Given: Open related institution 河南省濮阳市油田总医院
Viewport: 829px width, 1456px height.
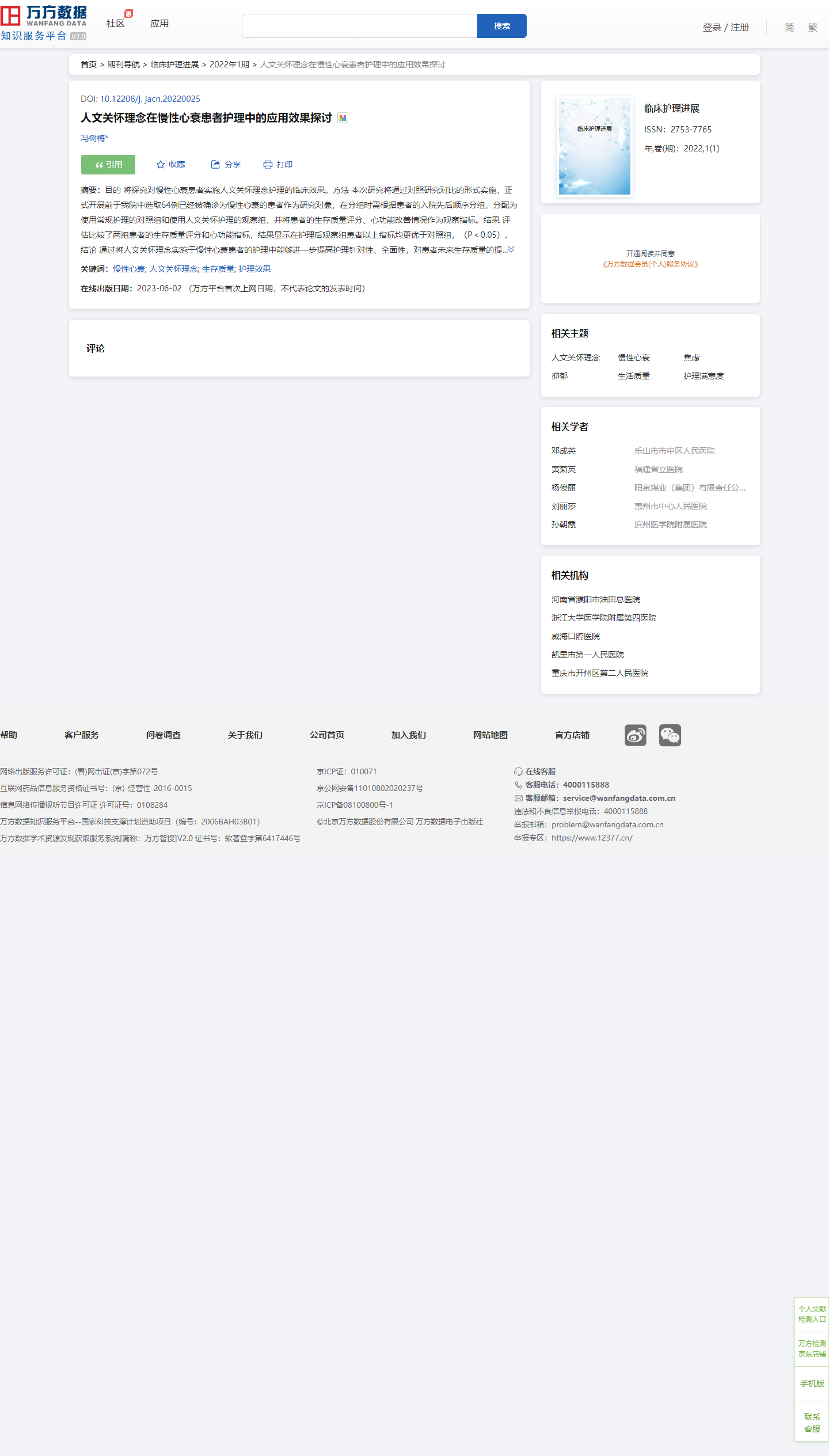Looking at the screenshot, I should click(596, 599).
